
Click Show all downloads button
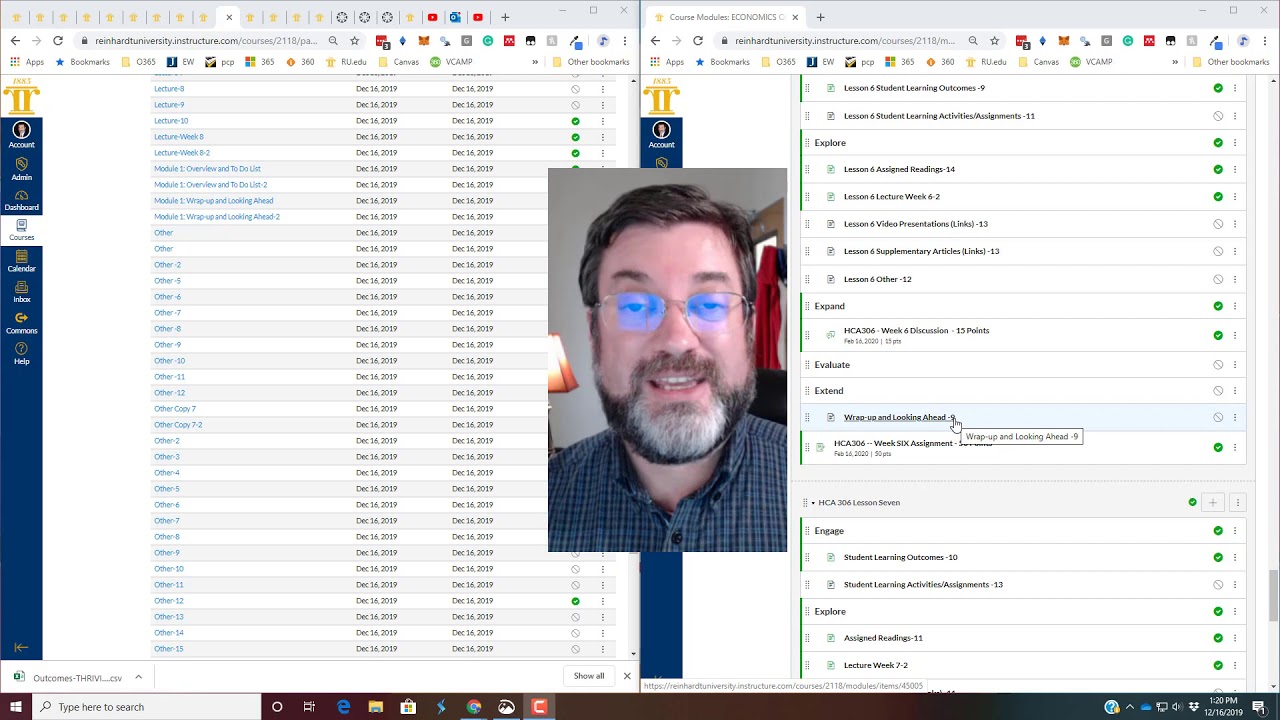[589, 676]
